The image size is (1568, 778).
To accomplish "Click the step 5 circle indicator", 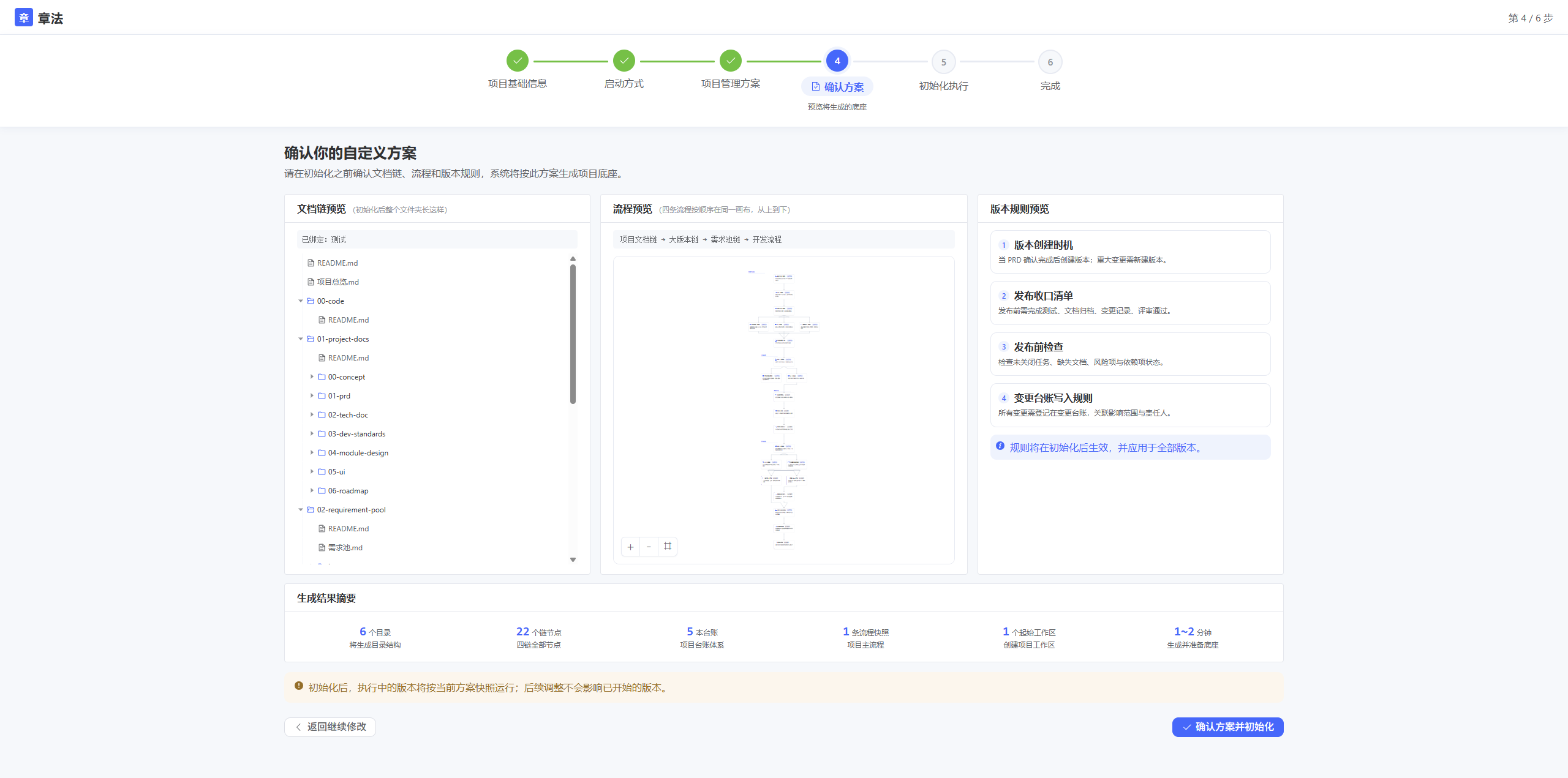I will 944,62.
